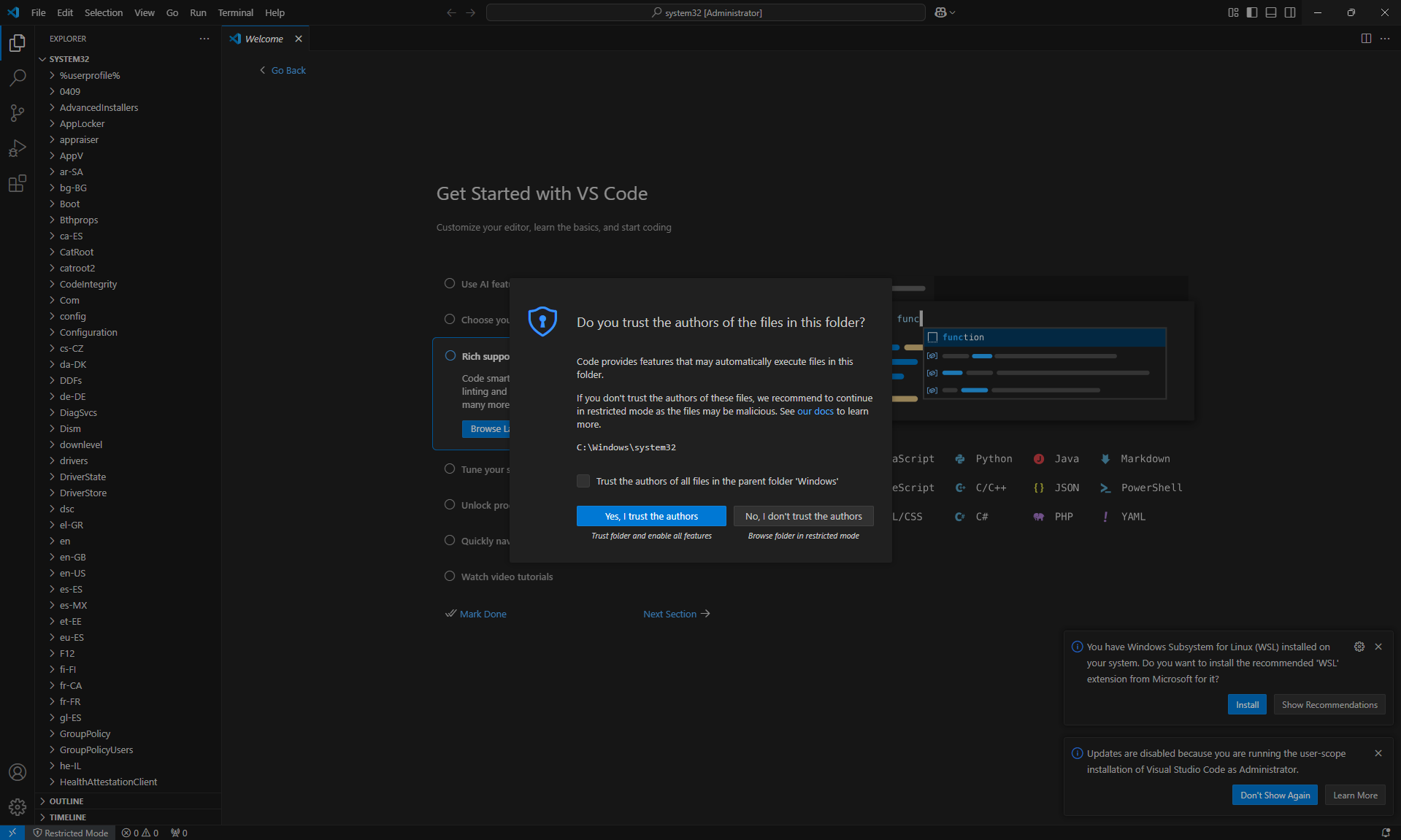Viewport: 1401px width, 840px height.
Task: Click the ports forwarded status indicator
Action: point(179,833)
